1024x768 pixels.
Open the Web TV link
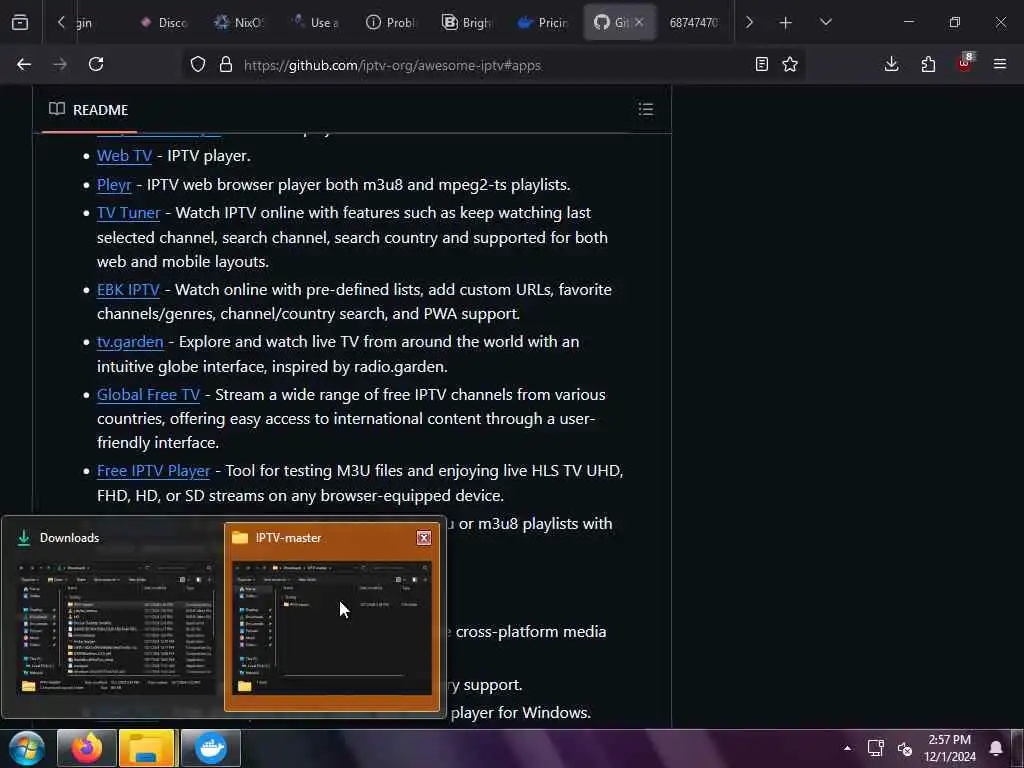pyautogui.click(x=124, y=155)
